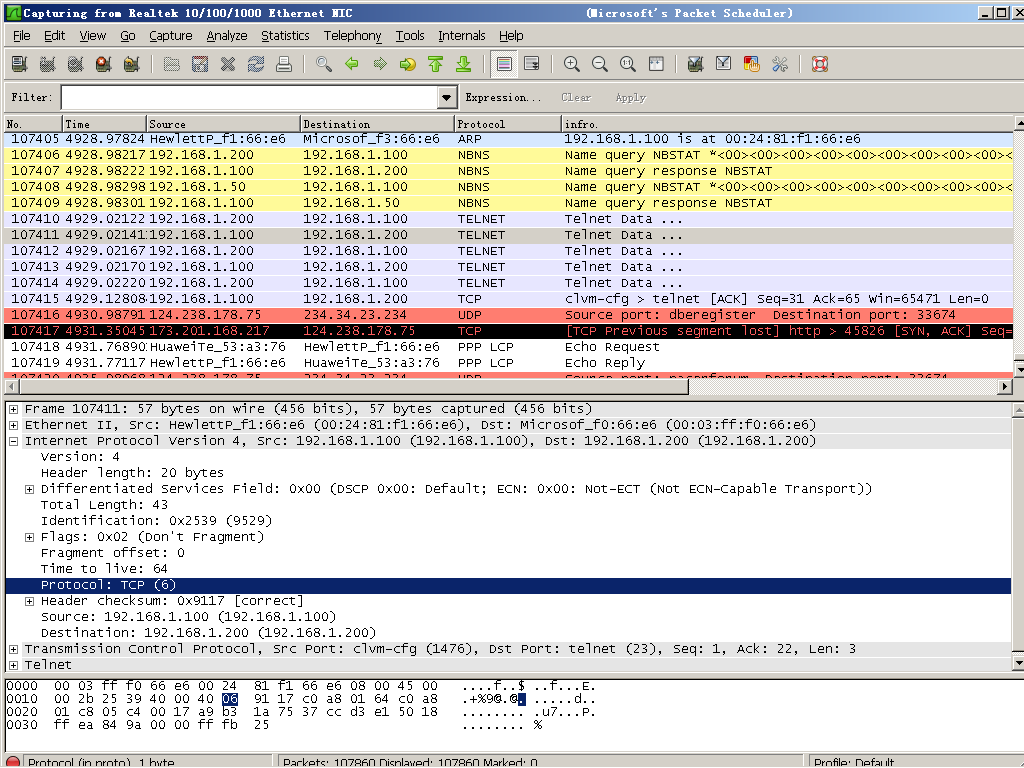Jump to the first packet
The image size is (1024, 768).
pos(435,64)
